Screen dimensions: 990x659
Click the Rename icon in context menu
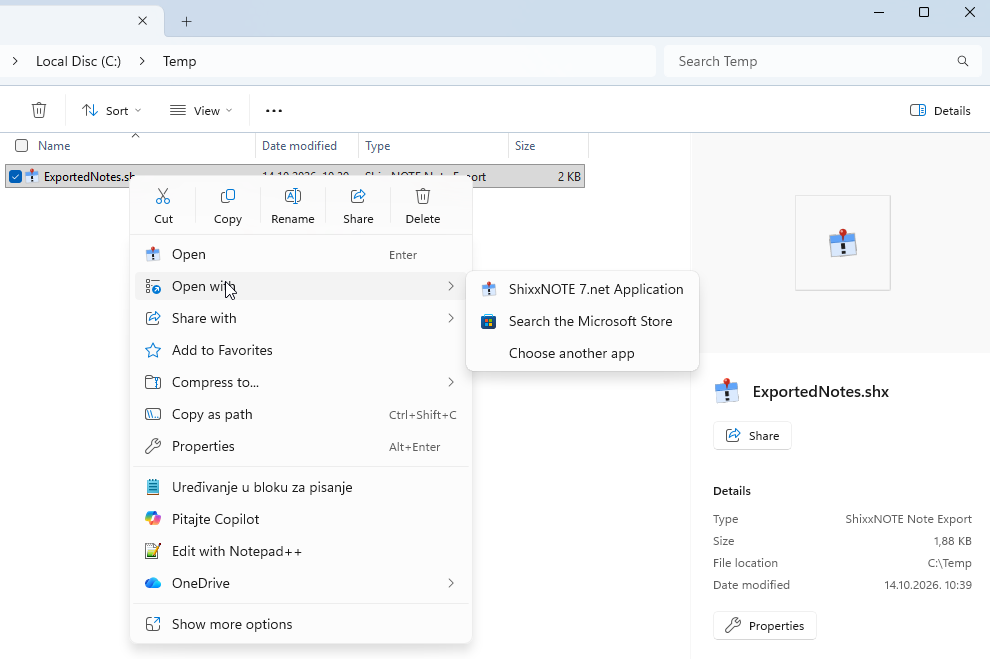coord(292,197)
